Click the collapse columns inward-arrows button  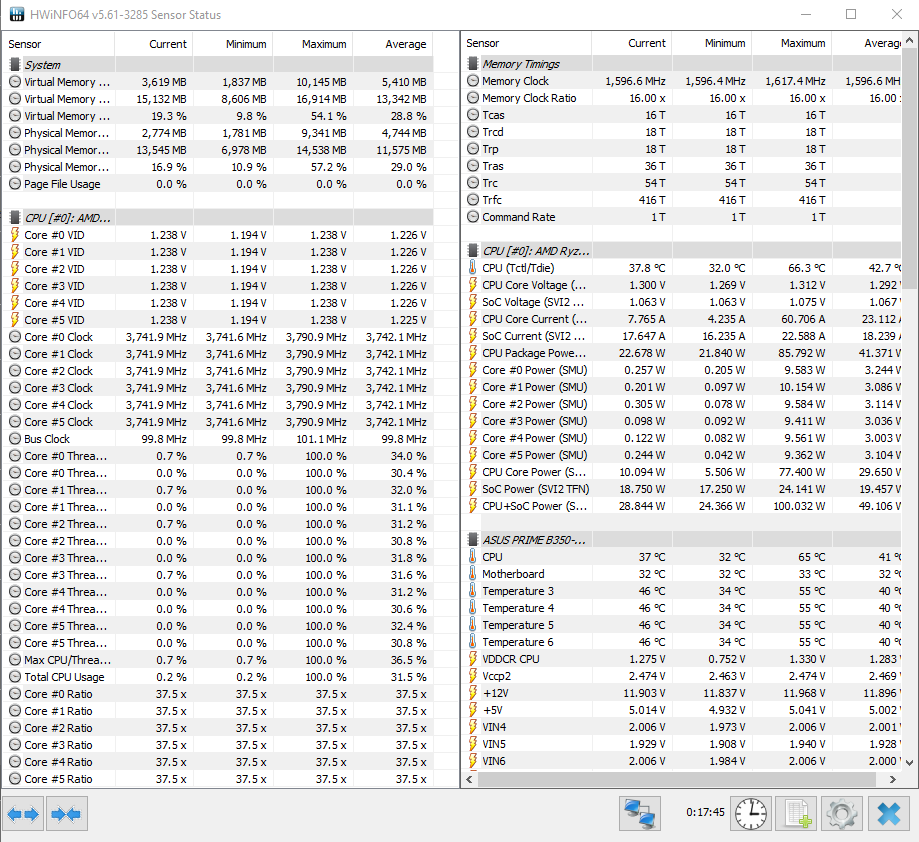[66, 813]
